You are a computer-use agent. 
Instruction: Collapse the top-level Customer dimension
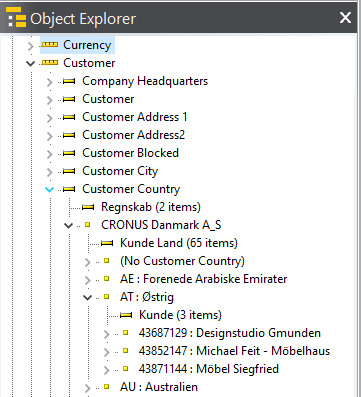(x=31, y=63)
